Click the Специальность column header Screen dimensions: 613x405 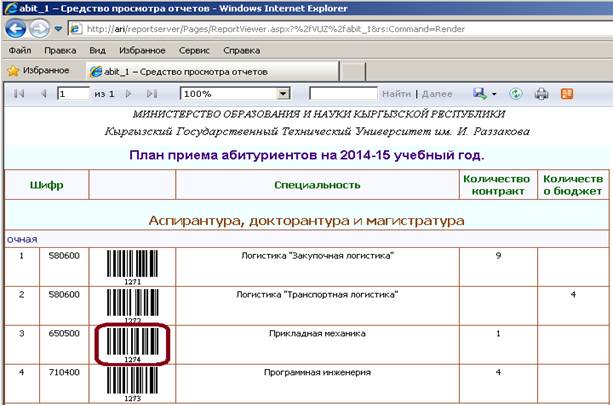(317, 185)
